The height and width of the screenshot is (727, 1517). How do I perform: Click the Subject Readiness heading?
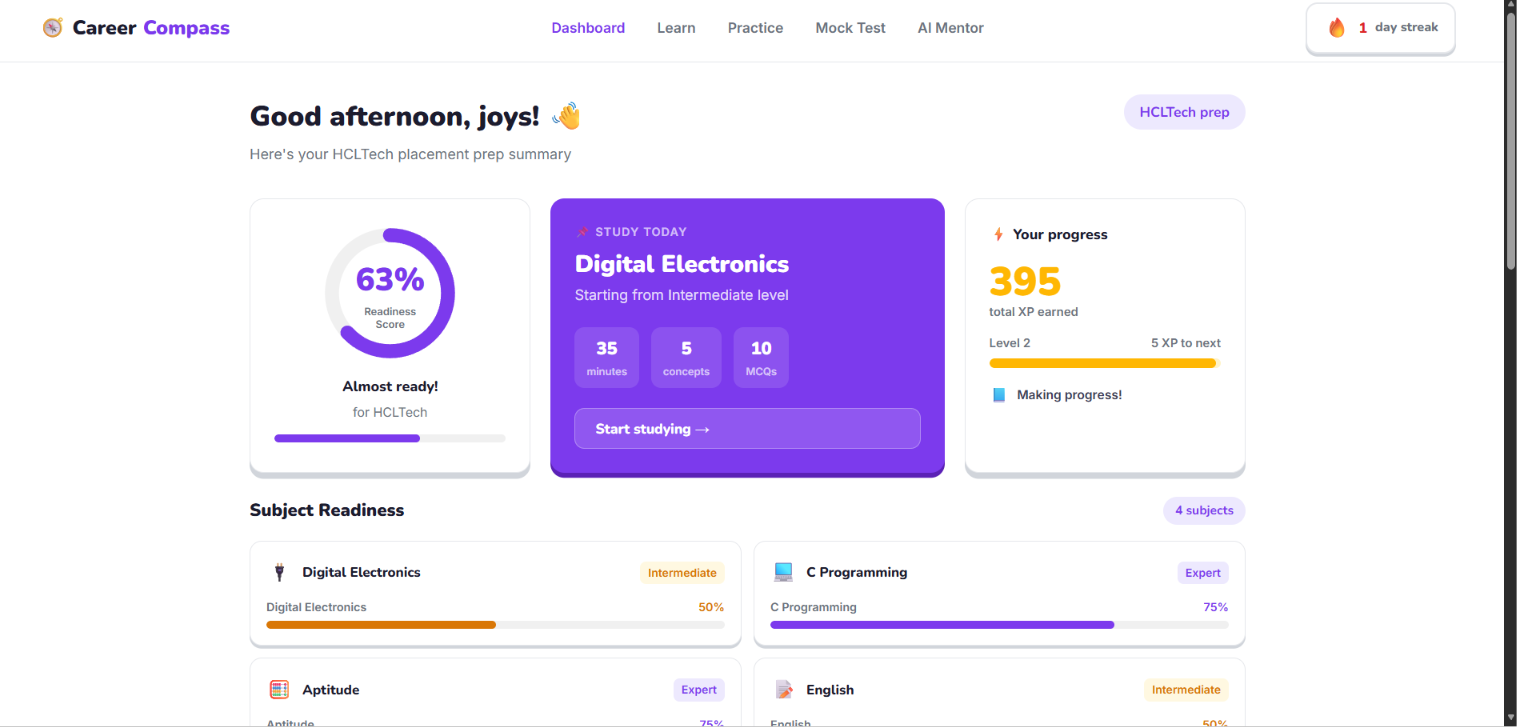pos(327,510)
